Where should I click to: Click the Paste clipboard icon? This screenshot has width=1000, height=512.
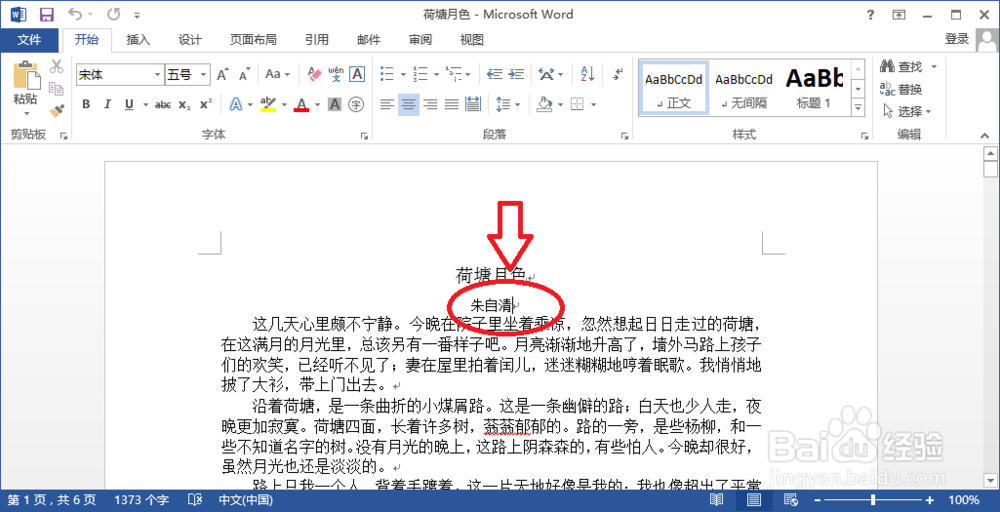tap(26, 76)
